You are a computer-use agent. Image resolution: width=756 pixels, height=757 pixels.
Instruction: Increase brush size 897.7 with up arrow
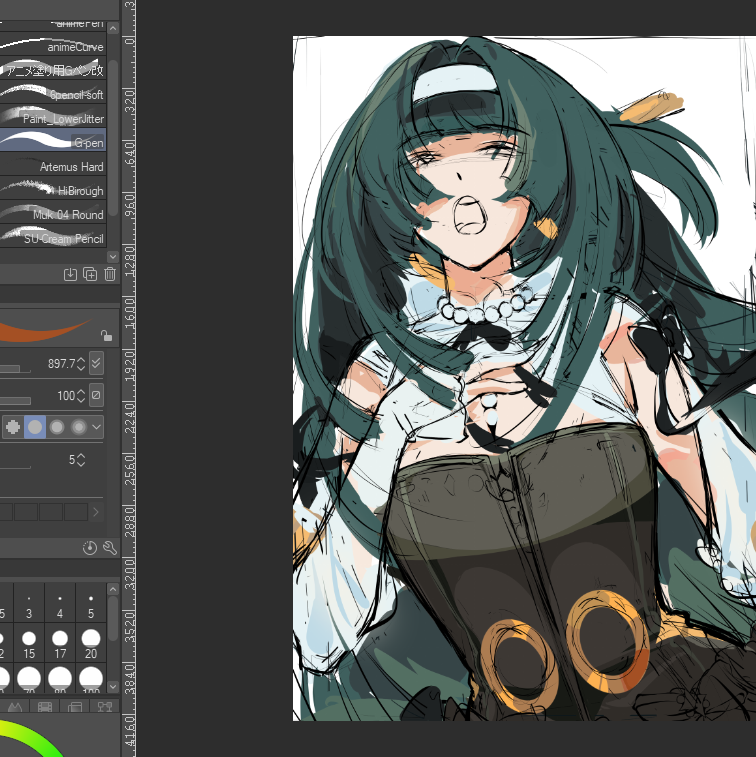point(81,360)
